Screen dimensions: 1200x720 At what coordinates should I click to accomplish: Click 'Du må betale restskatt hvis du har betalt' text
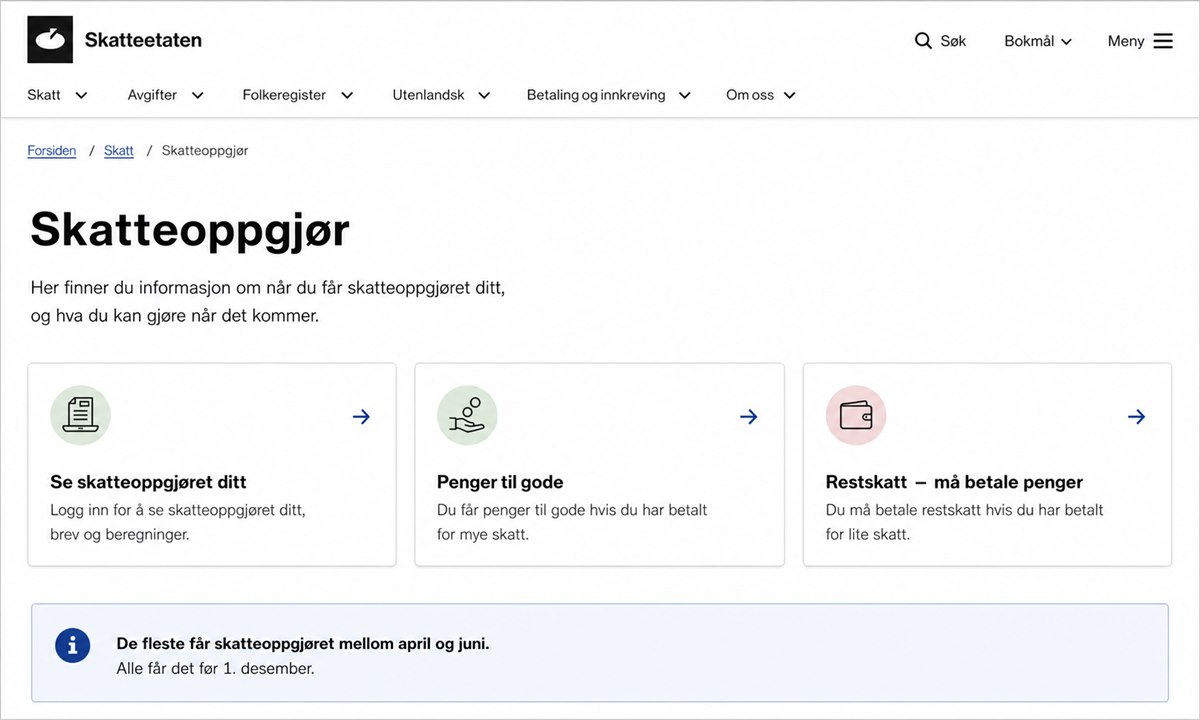(x=965, y=510)
